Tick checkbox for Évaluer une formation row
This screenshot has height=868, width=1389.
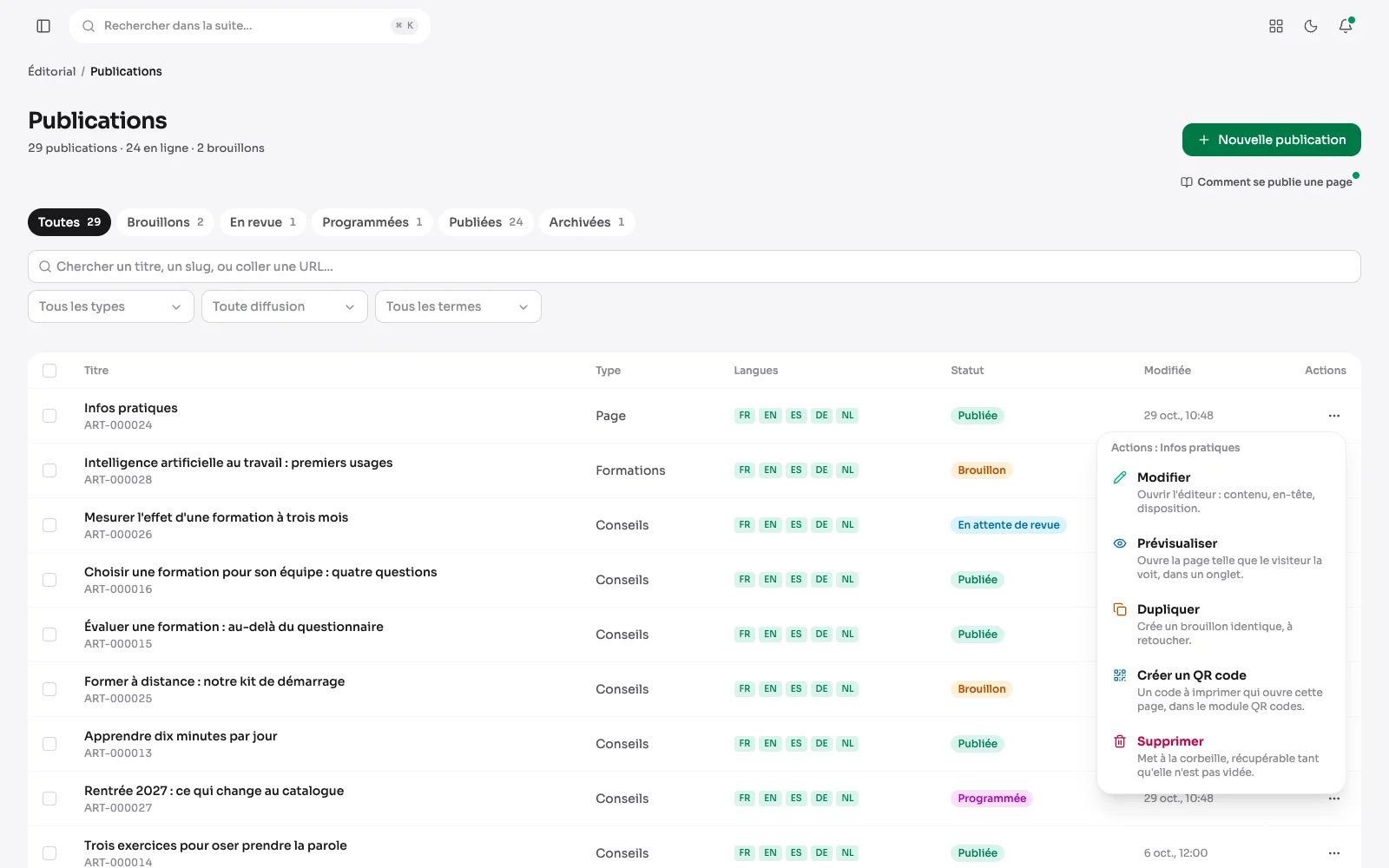coord(49,635)
